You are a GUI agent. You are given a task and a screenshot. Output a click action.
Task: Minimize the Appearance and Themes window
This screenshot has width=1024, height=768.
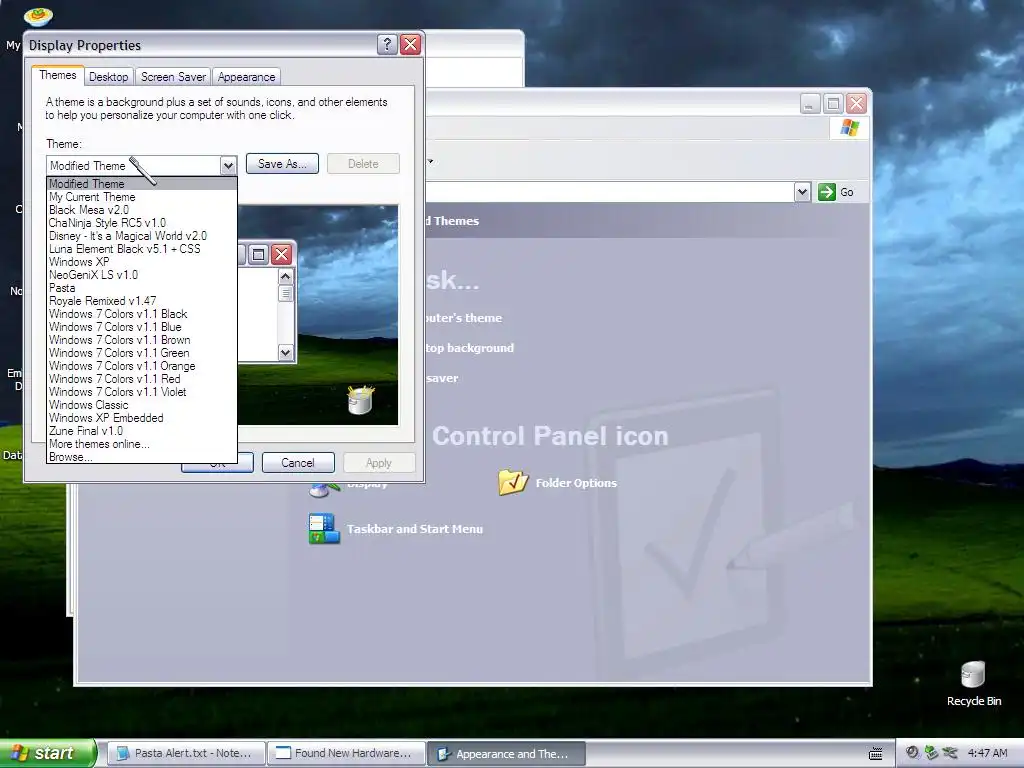pos(810,104)
